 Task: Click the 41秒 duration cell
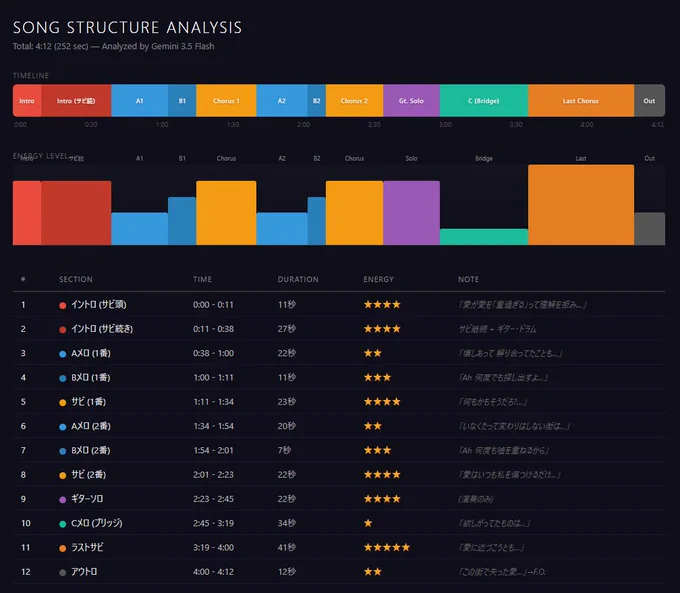point(287,547)
